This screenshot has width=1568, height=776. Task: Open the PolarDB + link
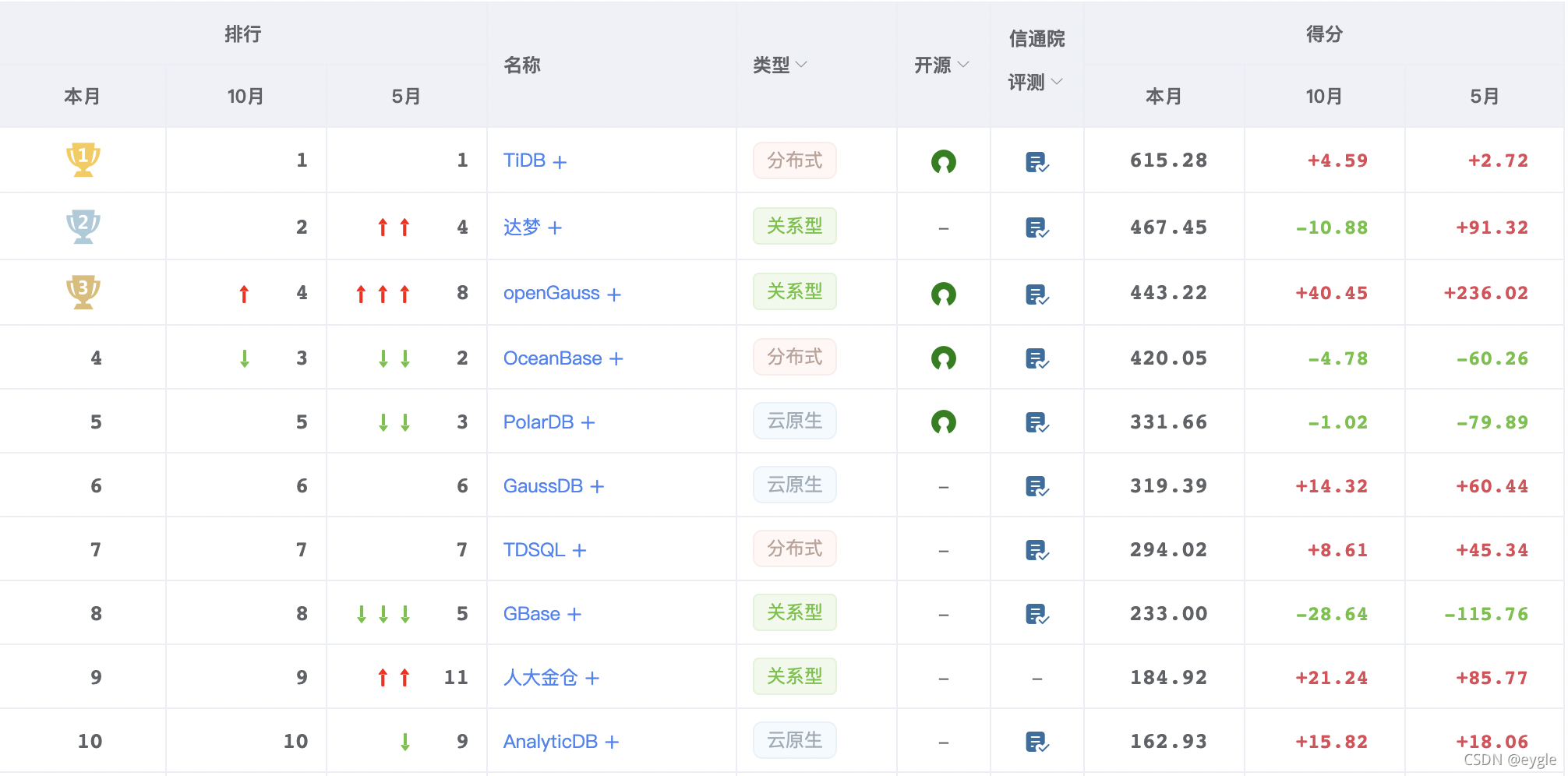point(549,422)
